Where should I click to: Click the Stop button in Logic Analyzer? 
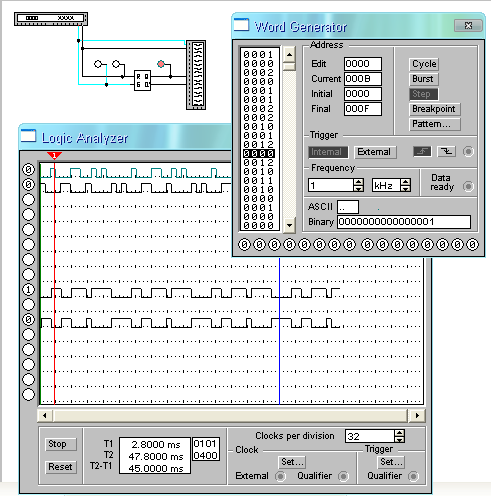coord(61,444)
